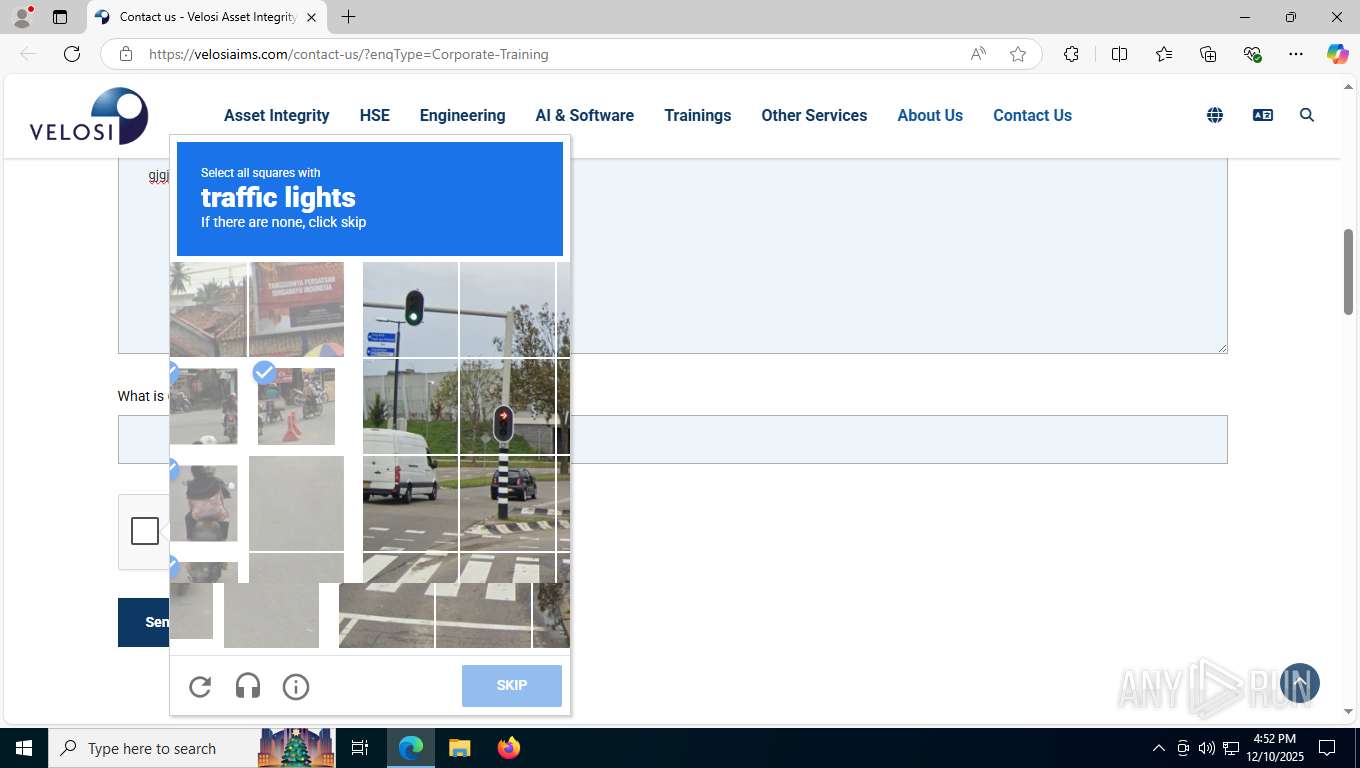Open favorites list icon
The height and width of the screenshot is (768, 1360).
(1164, 54)
